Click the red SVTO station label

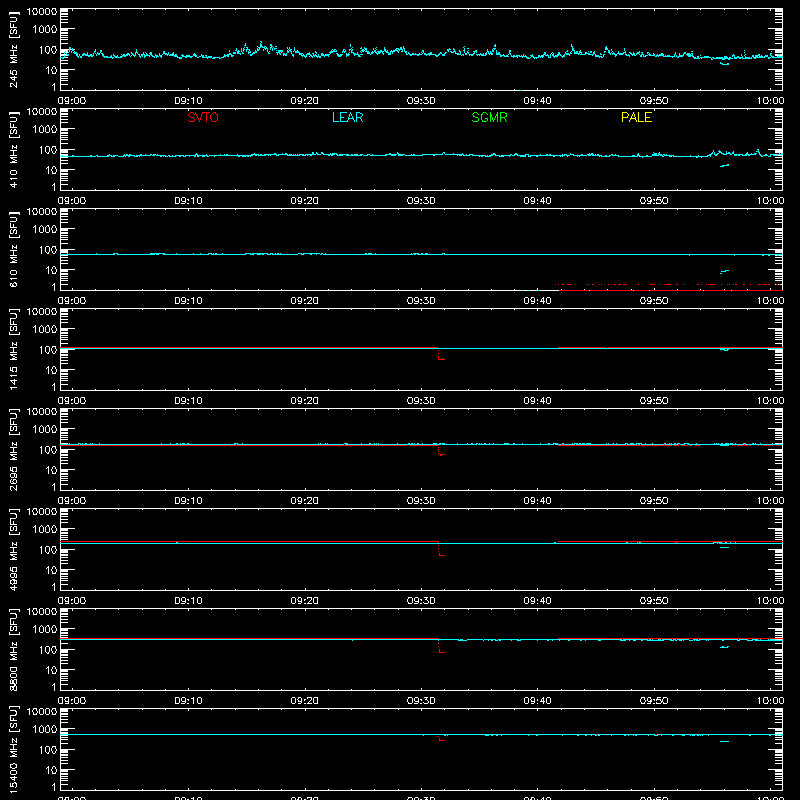(x=203, y=117)
